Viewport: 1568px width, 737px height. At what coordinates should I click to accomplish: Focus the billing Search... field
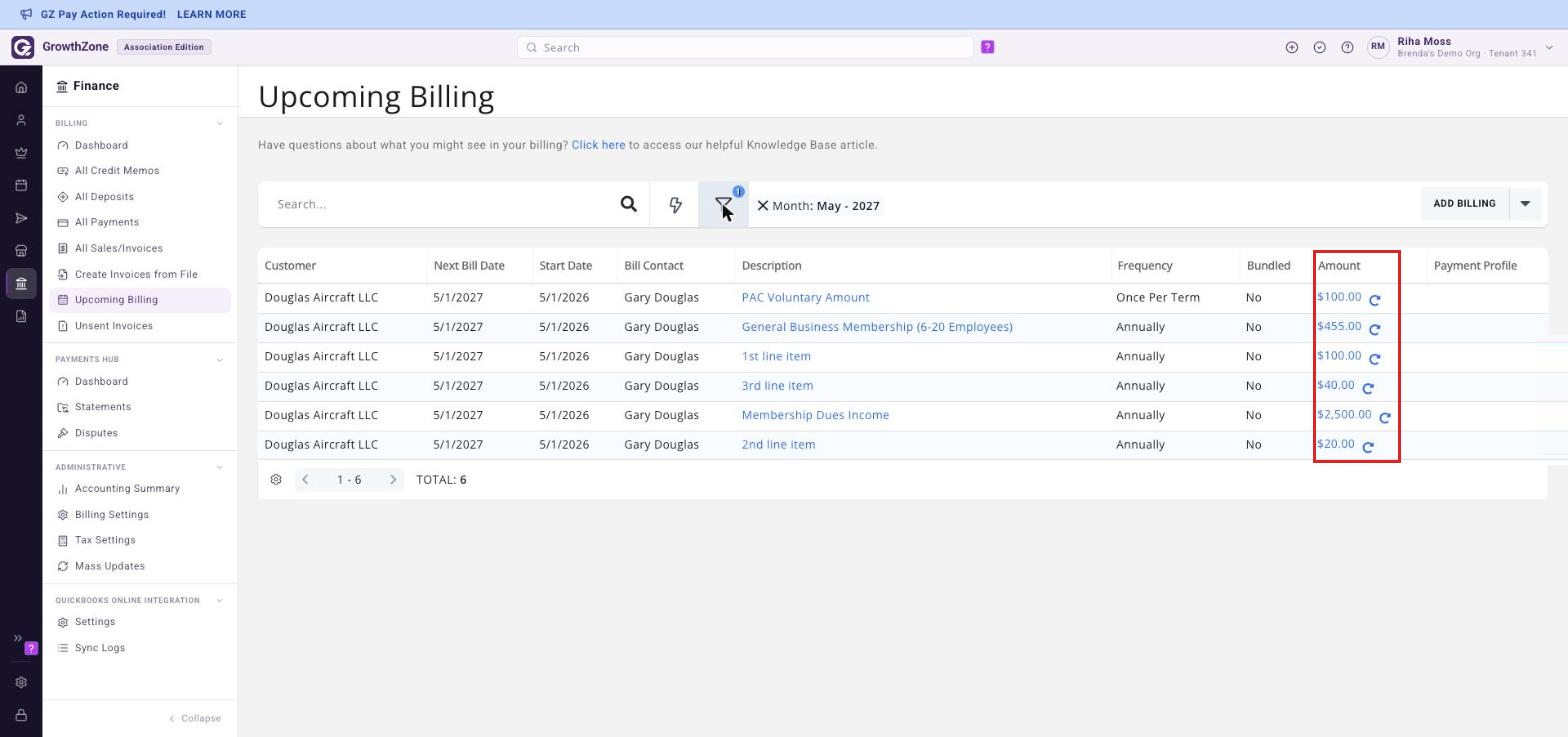440,204
